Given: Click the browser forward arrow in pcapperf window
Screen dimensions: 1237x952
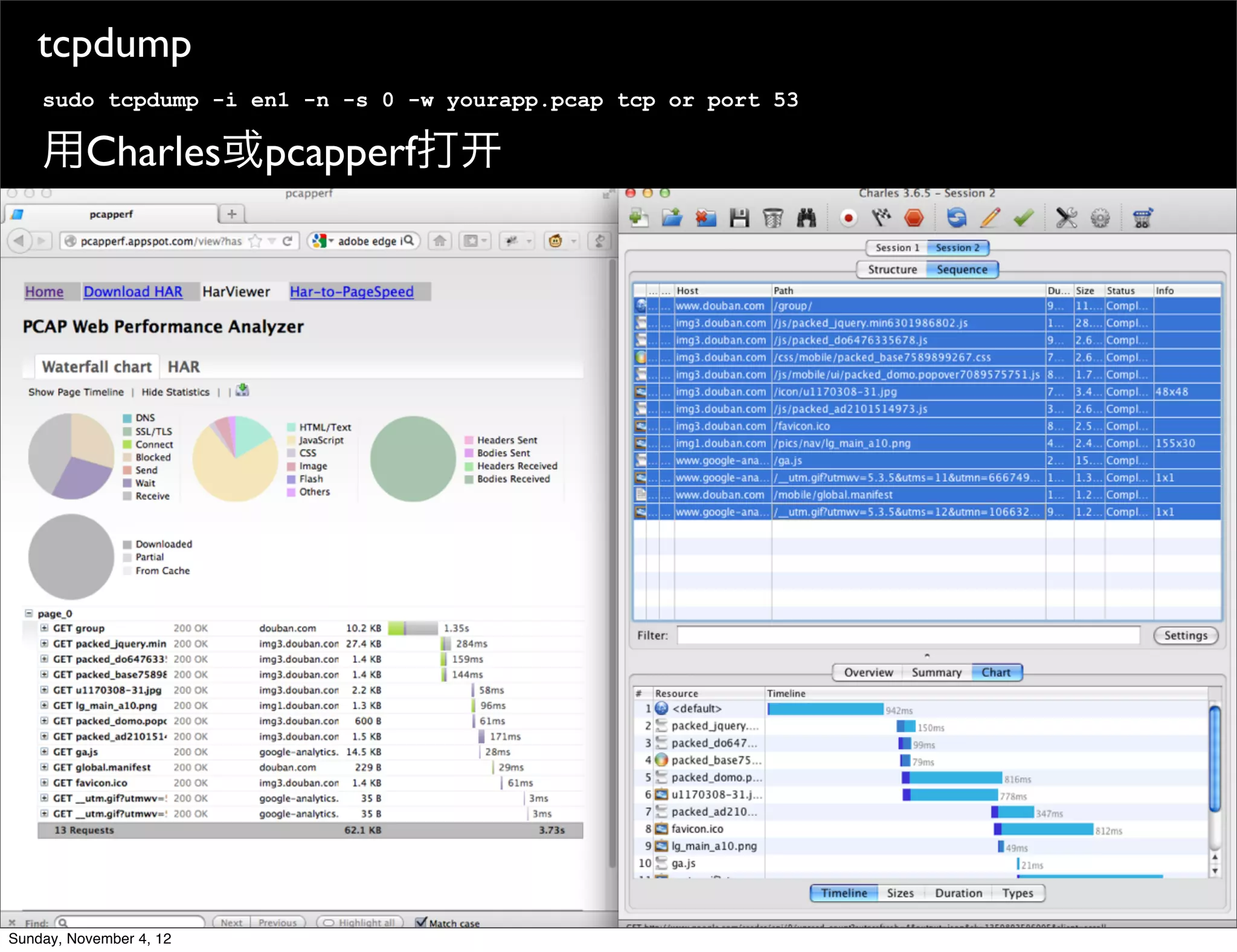Looking at the screenshot, I should click(x=41, y=241).
